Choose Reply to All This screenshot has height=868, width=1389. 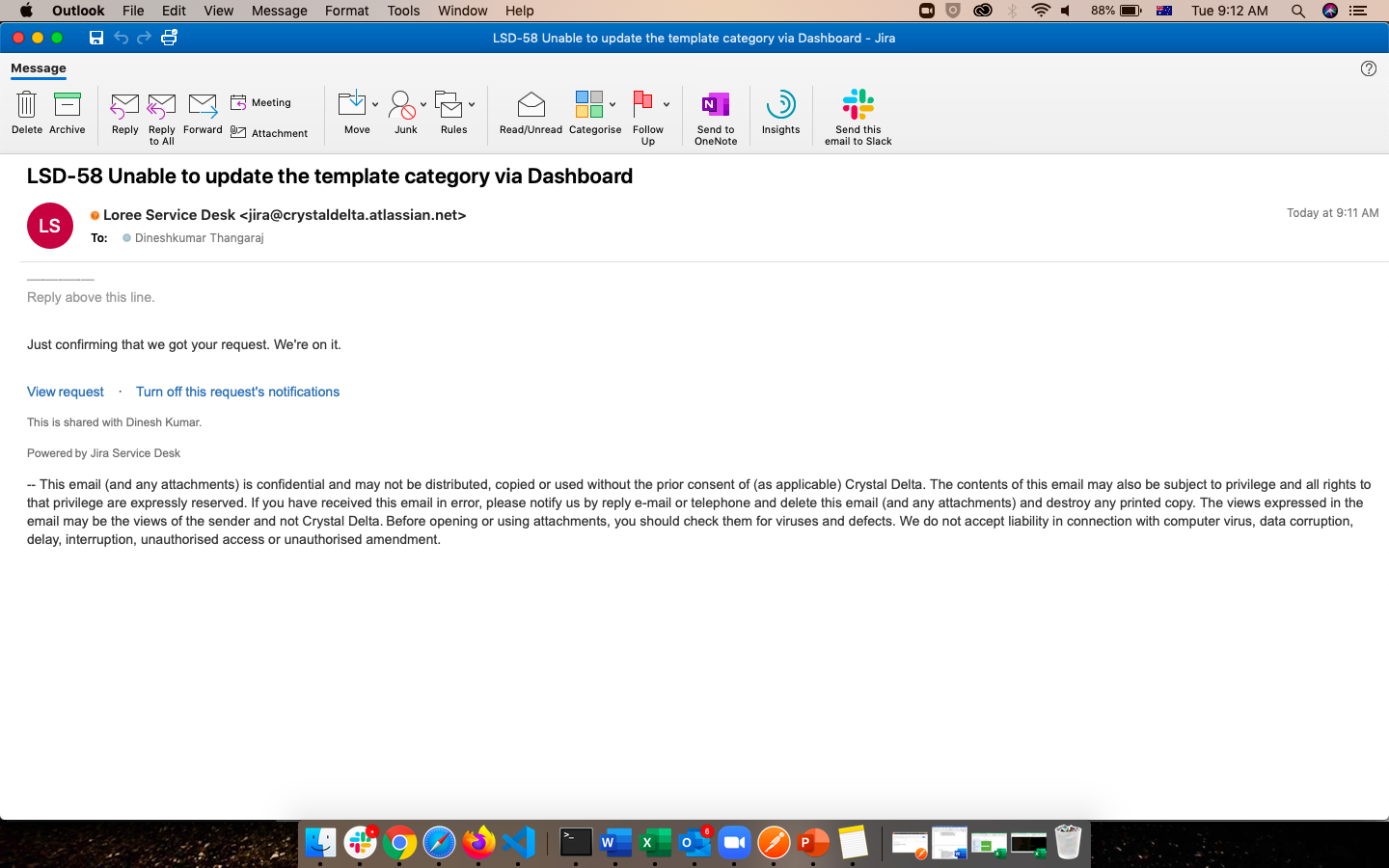(x=161, y=119)
